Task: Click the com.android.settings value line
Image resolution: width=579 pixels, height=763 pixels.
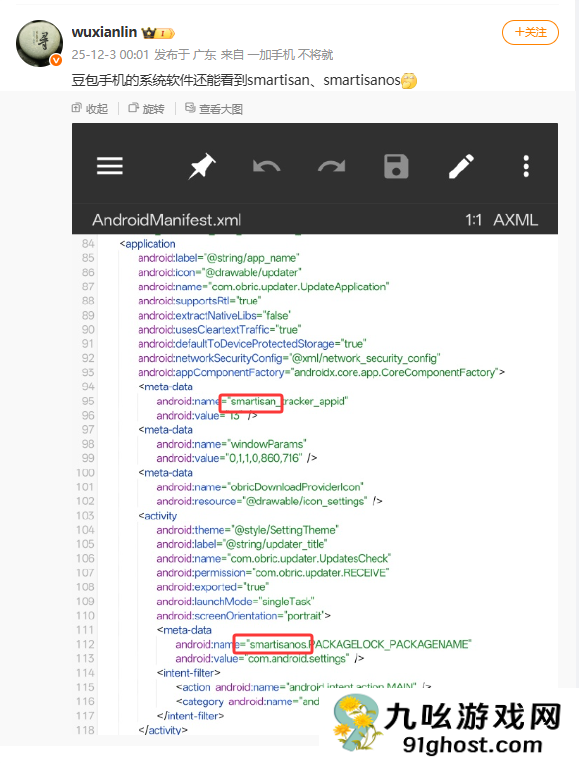Action: pos(270,658)
